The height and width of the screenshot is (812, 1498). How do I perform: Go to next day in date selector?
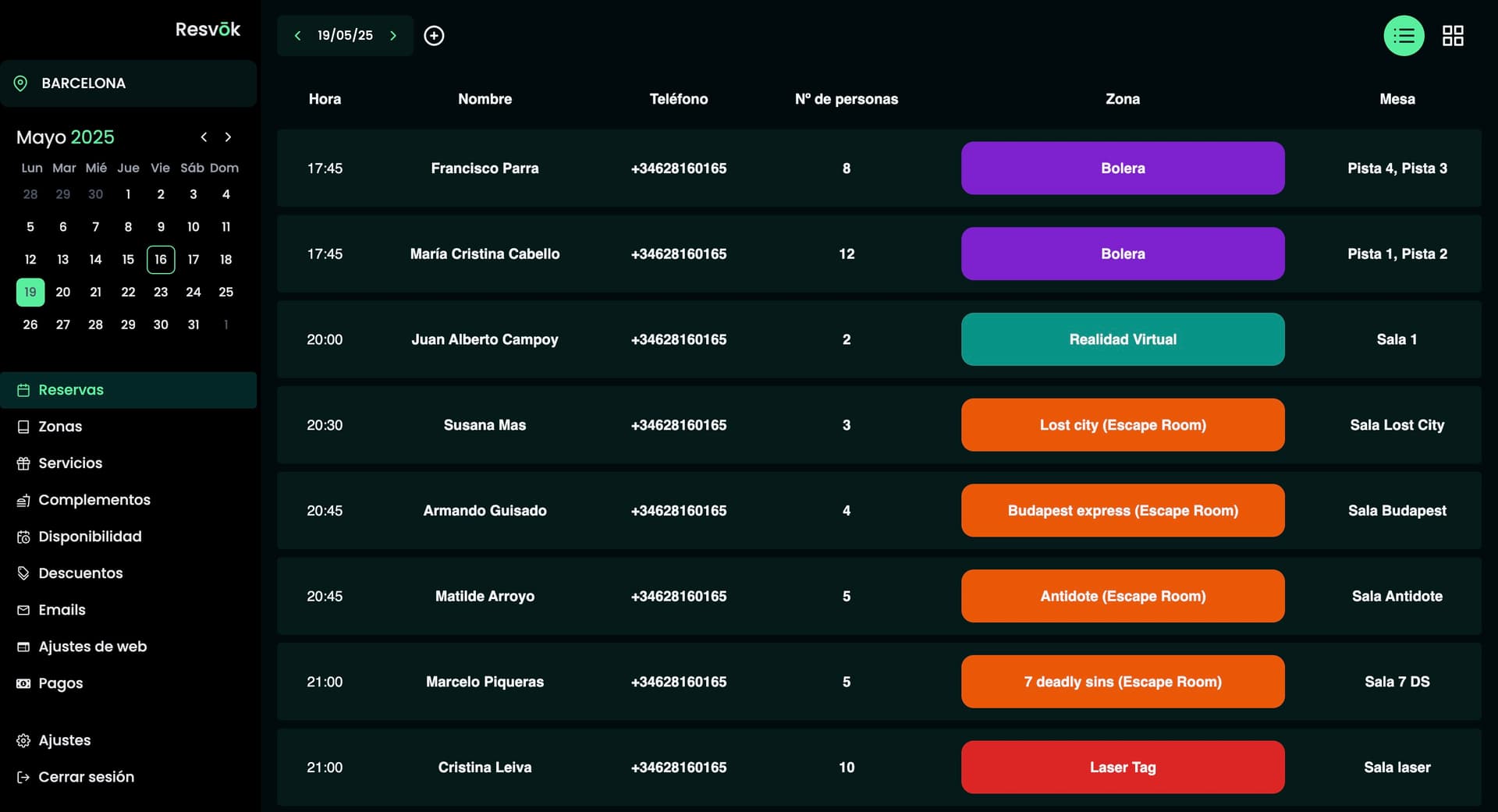click(393, 36)
